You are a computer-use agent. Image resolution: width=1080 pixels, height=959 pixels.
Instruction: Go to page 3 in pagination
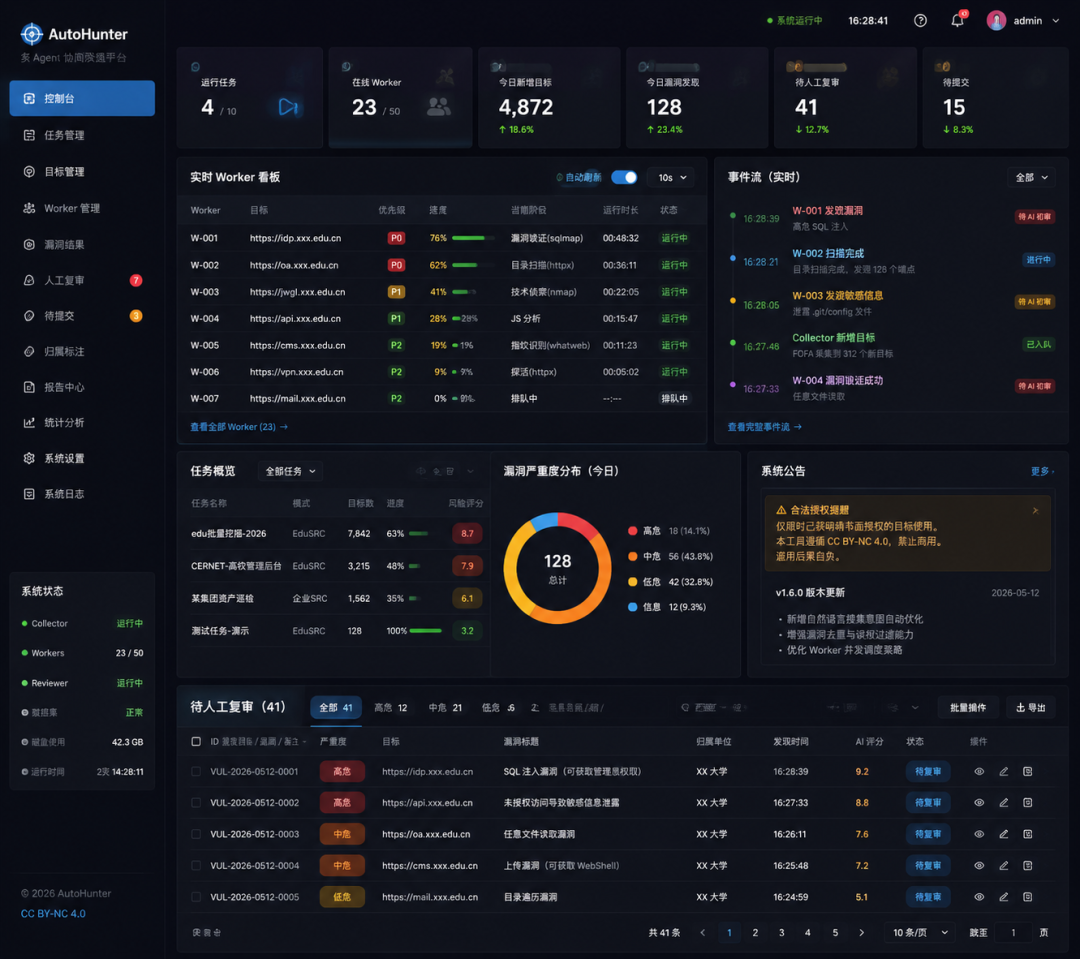click(x=782, y=933)
